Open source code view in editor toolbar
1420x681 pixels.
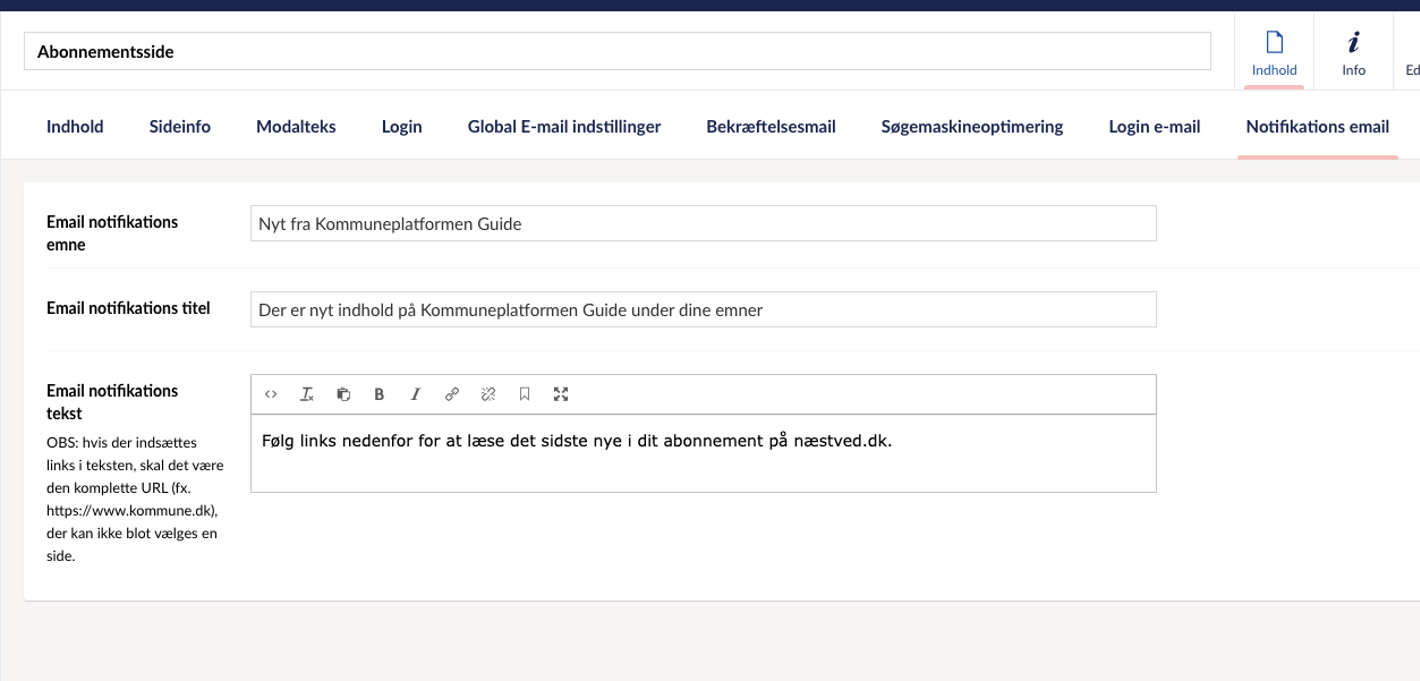click(x=271, y=394)
